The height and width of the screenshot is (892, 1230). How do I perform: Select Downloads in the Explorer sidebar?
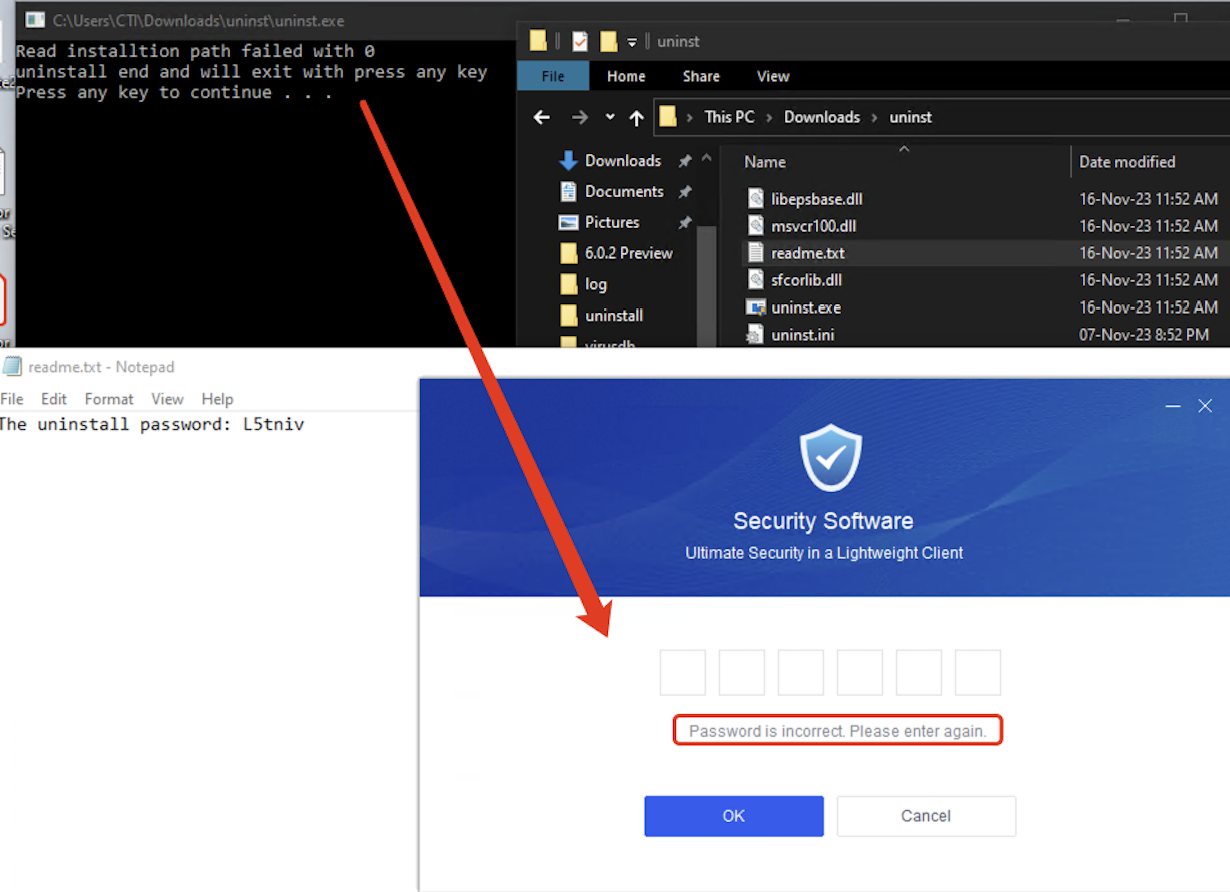(x=623, y=161)
